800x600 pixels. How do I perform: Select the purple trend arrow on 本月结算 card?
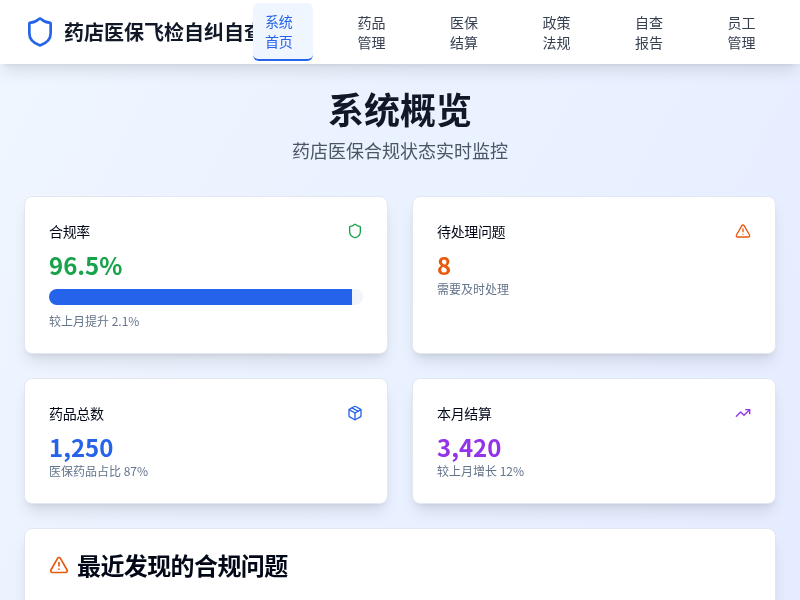pos(743,412)
